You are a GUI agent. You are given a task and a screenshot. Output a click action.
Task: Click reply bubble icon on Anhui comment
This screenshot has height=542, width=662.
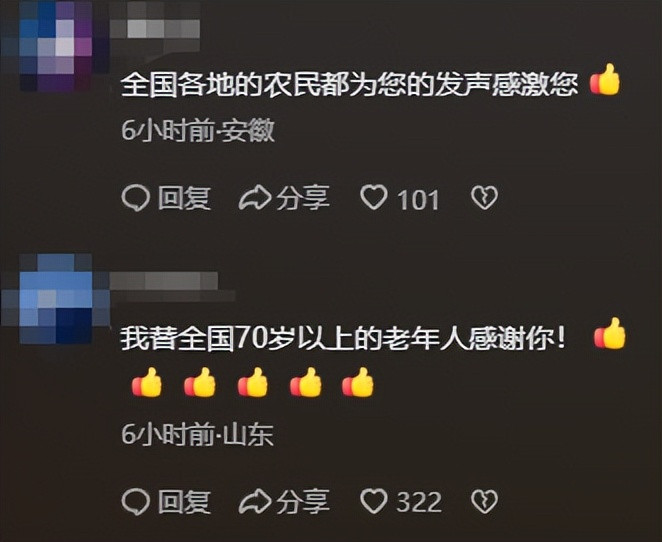pyautogui.click(x=136, y=198)
